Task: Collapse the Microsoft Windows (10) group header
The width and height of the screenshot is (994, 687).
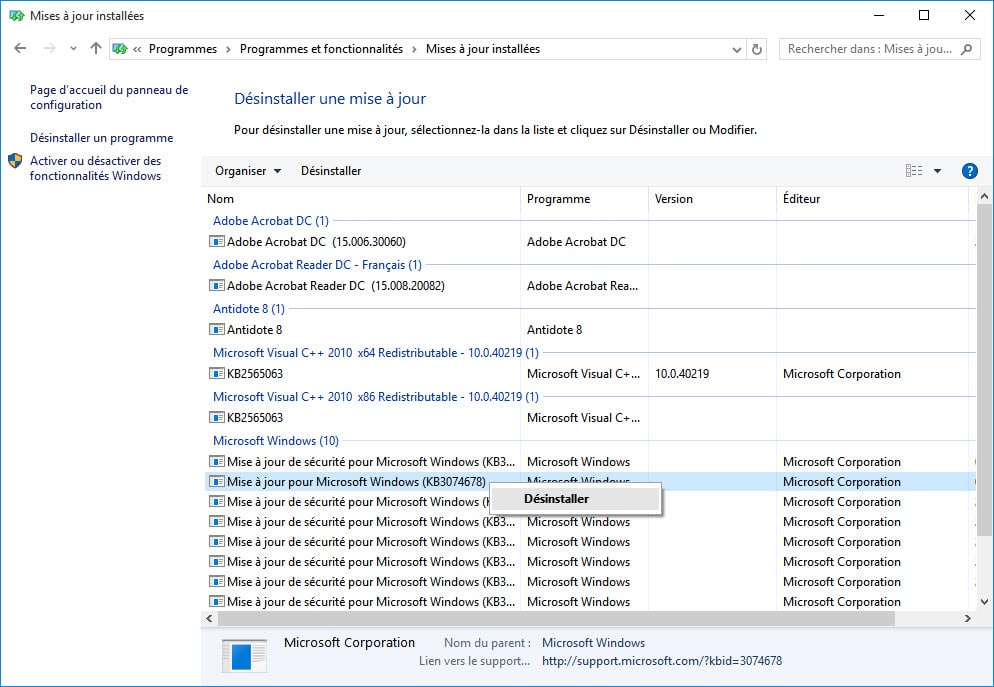Action: [276, 440]
